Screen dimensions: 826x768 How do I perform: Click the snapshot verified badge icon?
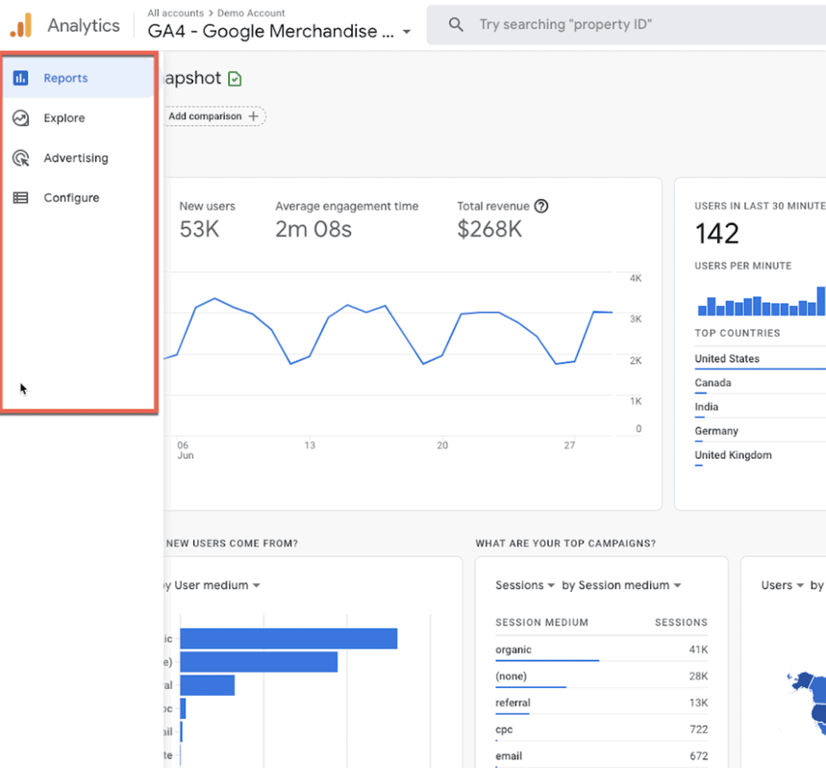coord(234,79)
